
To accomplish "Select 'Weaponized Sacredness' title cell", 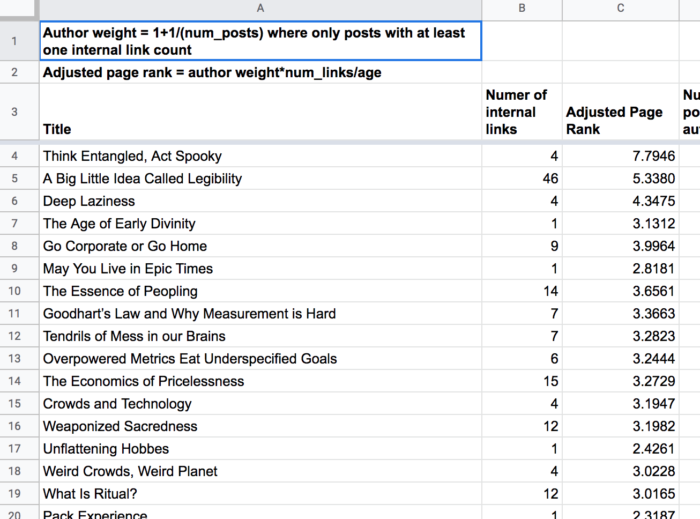I will click(260, 426).
